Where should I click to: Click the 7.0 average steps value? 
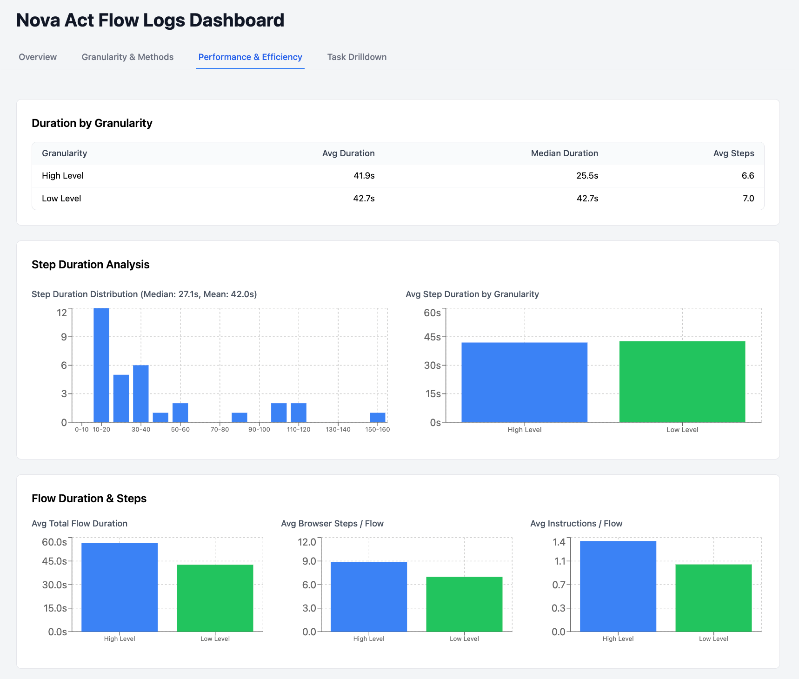coord(748,199)
